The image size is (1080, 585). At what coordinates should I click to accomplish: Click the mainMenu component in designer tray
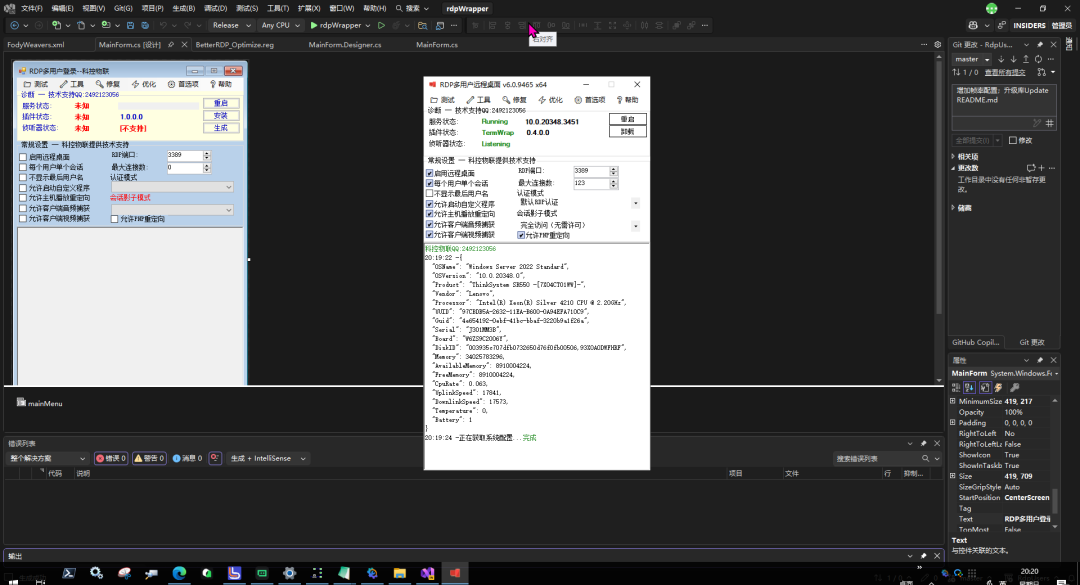pyautogui.click(x=39, y=403)
